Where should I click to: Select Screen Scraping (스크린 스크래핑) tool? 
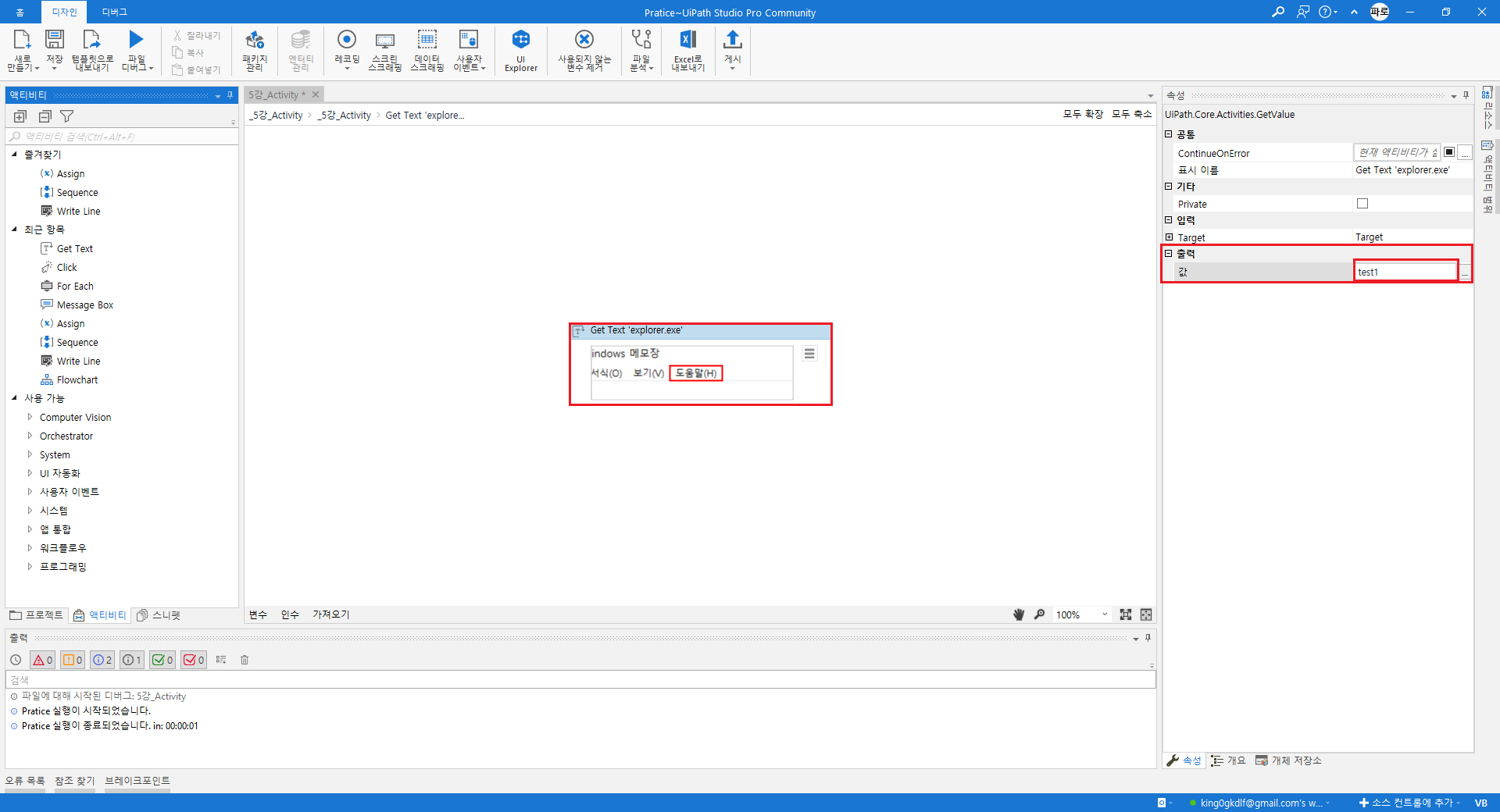click(x=385, y=41)
